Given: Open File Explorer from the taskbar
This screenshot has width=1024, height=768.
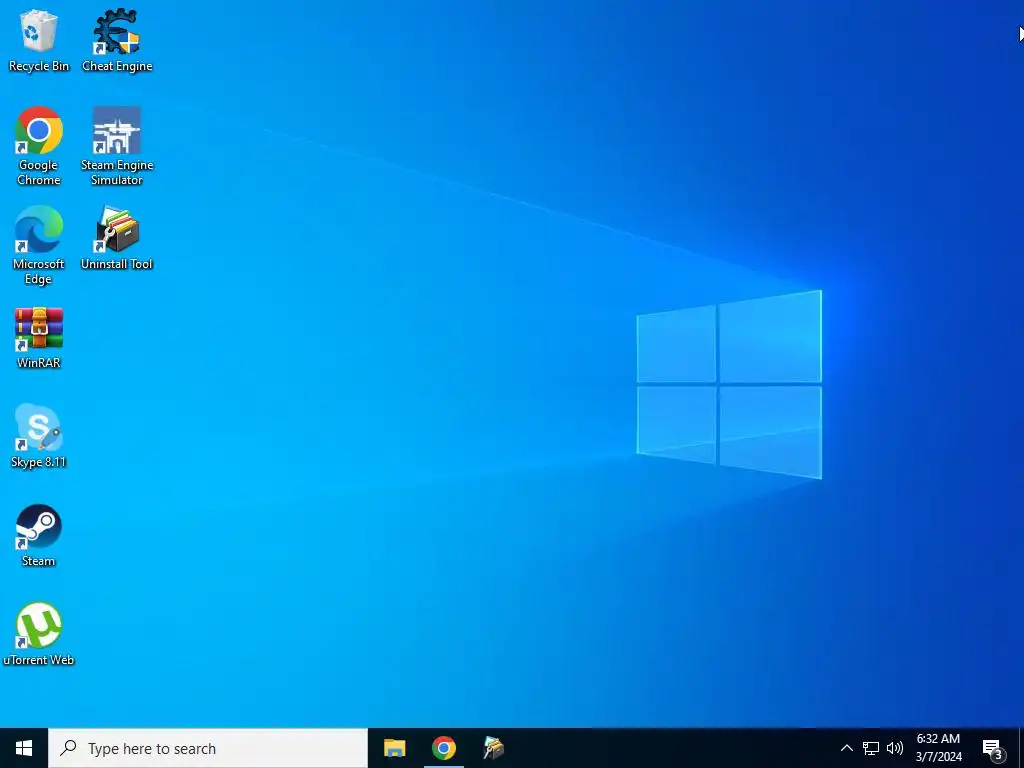Looking at the screenshot, I should (x=394, y=748).
